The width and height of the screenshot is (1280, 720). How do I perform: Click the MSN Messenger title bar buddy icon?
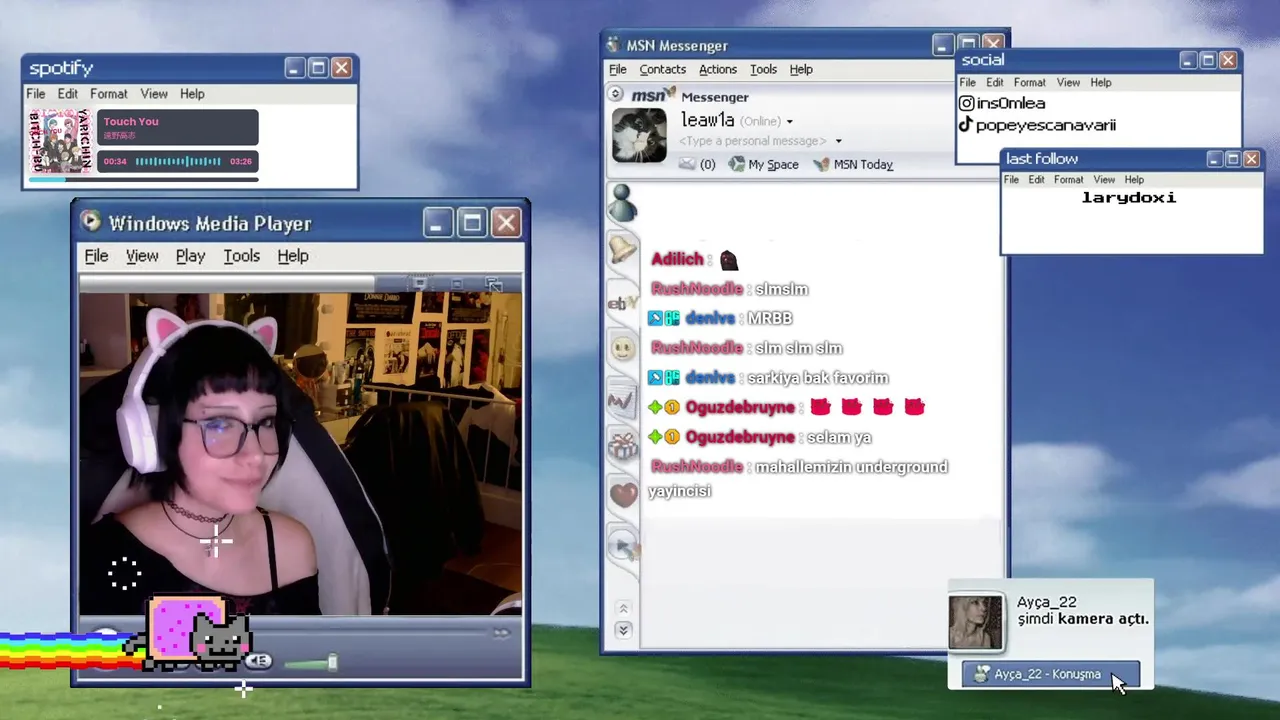click(x=614, y=45)
